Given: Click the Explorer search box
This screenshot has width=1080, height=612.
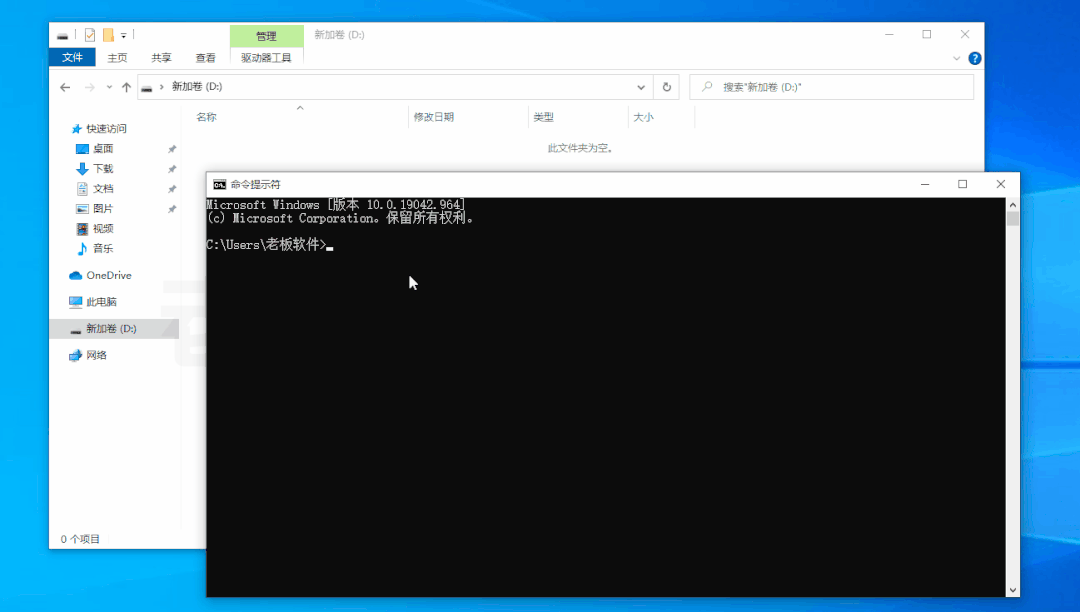Looking at the screenshot, I should [831, 87].
